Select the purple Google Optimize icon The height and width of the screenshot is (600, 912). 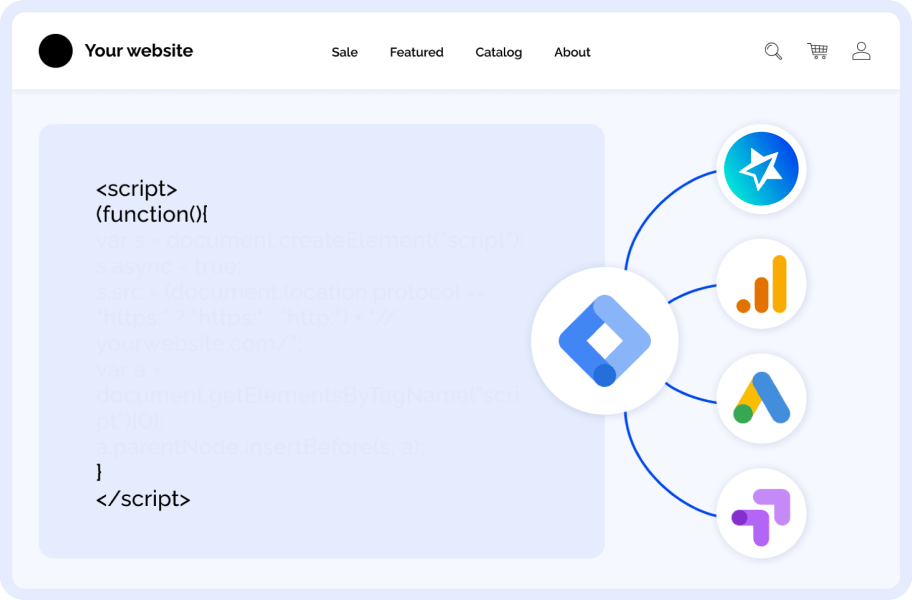(x=762, y=516)
